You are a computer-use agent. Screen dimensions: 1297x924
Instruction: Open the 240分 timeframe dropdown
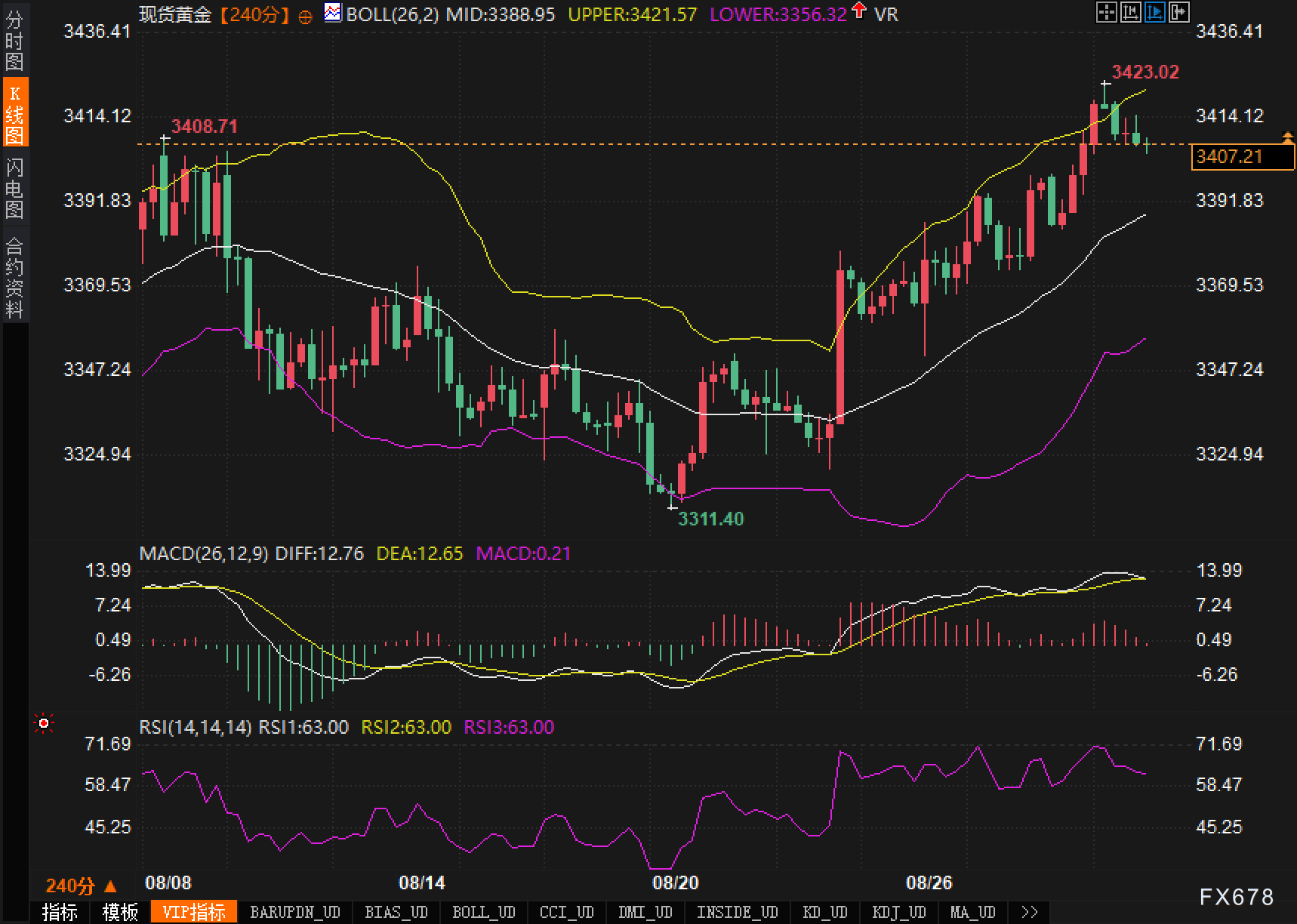[x=82, y=886]
